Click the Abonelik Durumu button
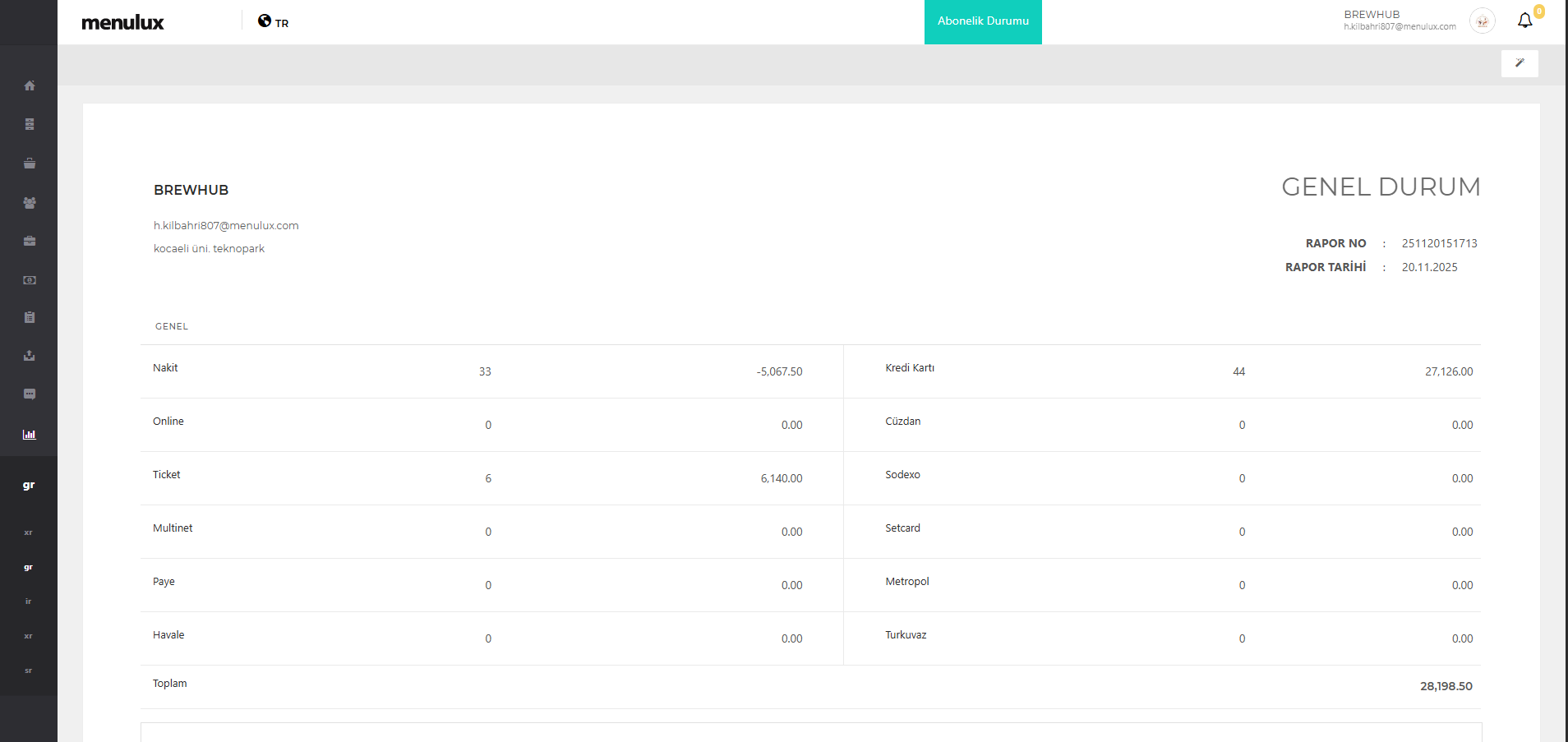Image resolution: width=1568 pixels, height=742 pixels. pyautogui.click(x=983, y=21)
